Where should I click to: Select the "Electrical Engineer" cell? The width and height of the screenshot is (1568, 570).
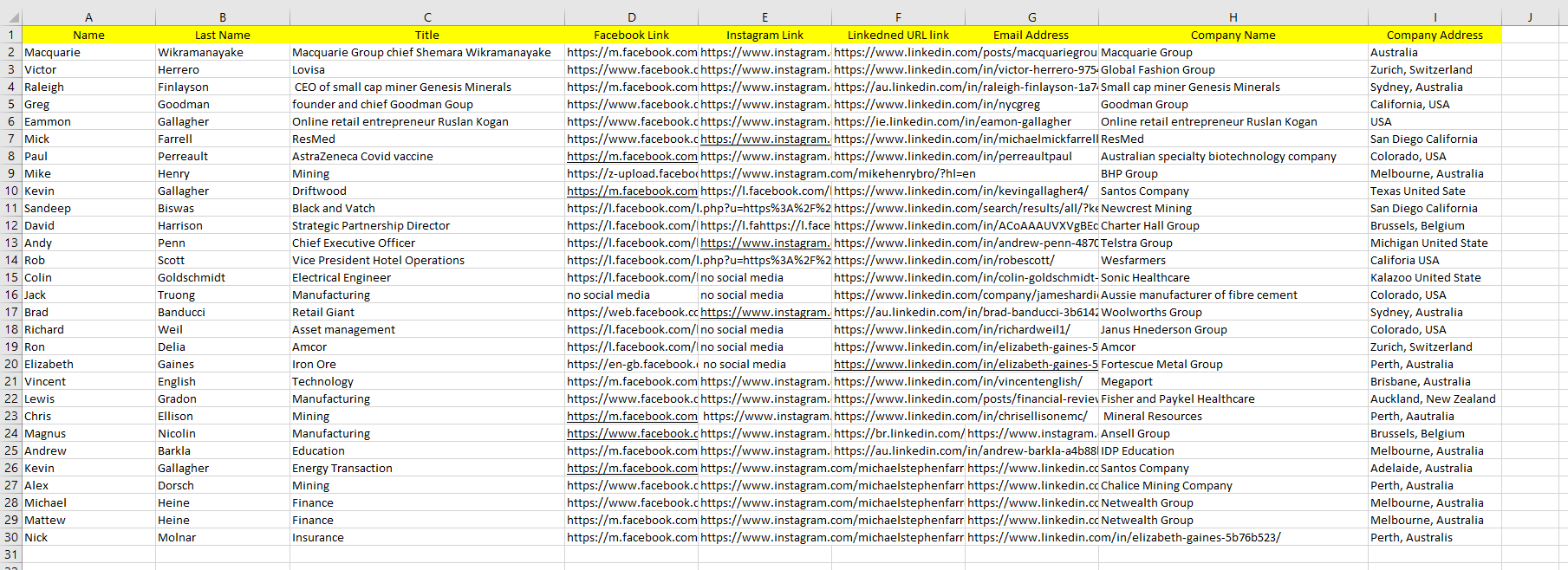tap(427, 277)
